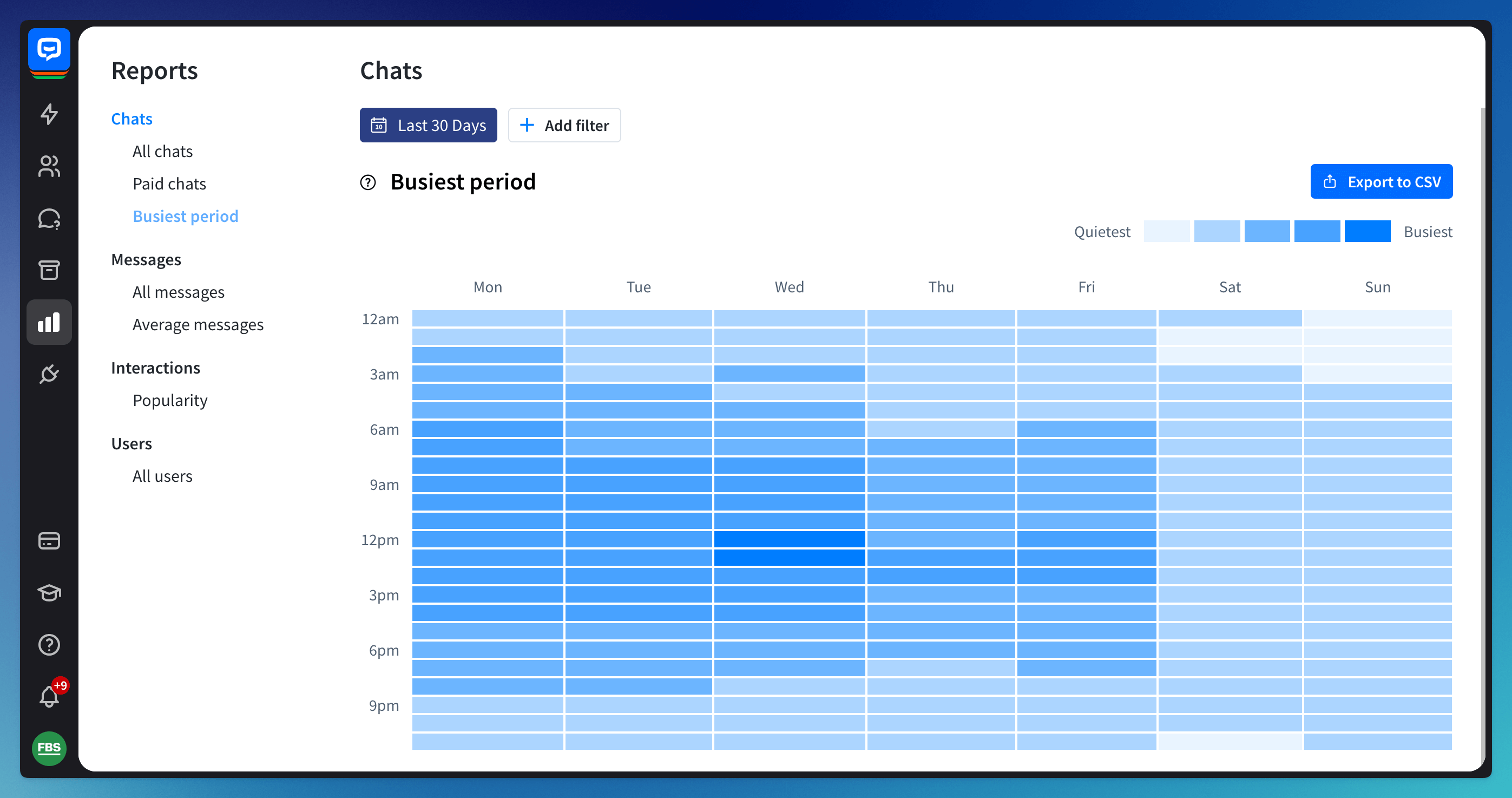
Task: Open the Last 30 Days date picker
Action: click(428, 125)
